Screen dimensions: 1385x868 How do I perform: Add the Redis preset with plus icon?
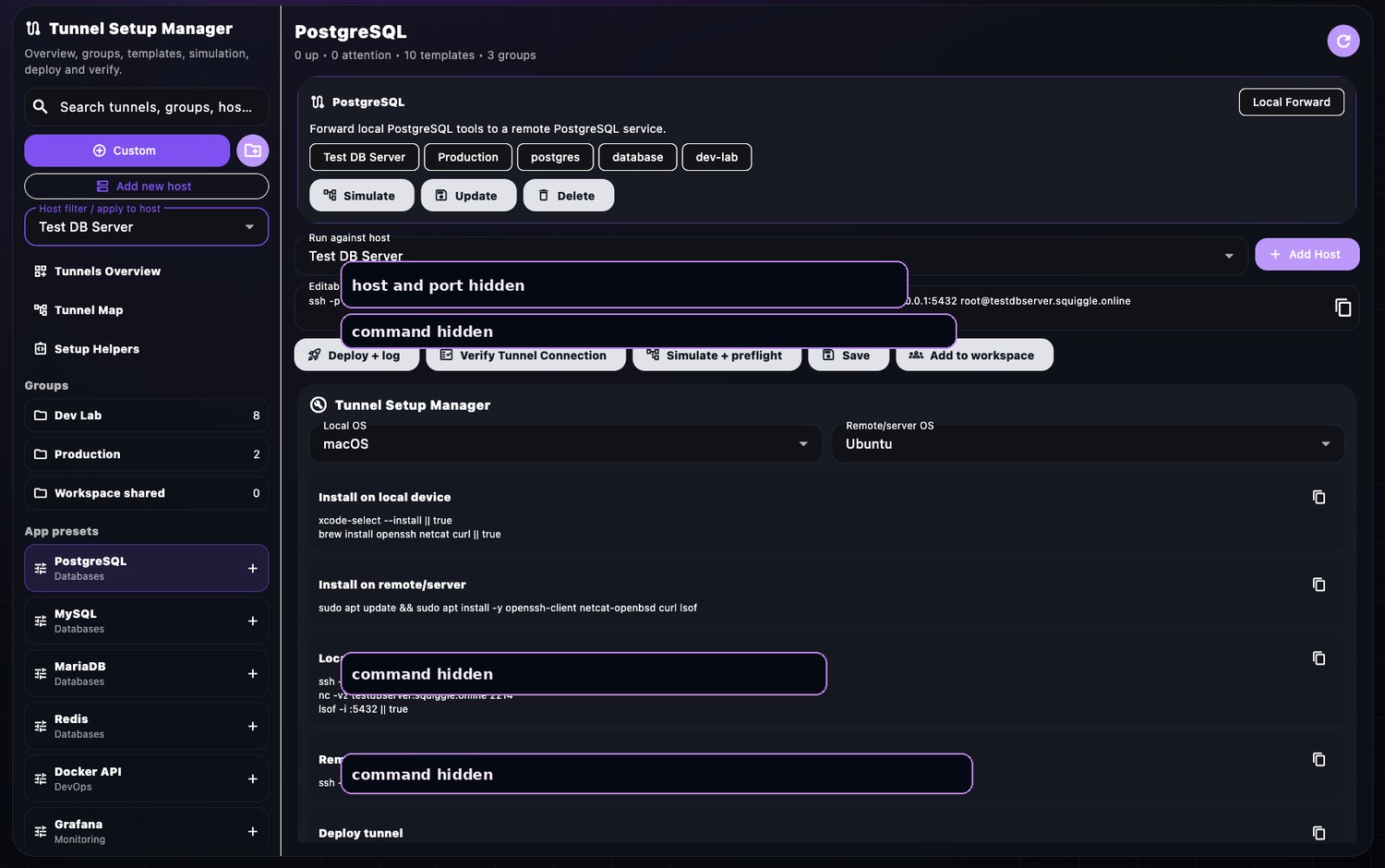[253, 726]
